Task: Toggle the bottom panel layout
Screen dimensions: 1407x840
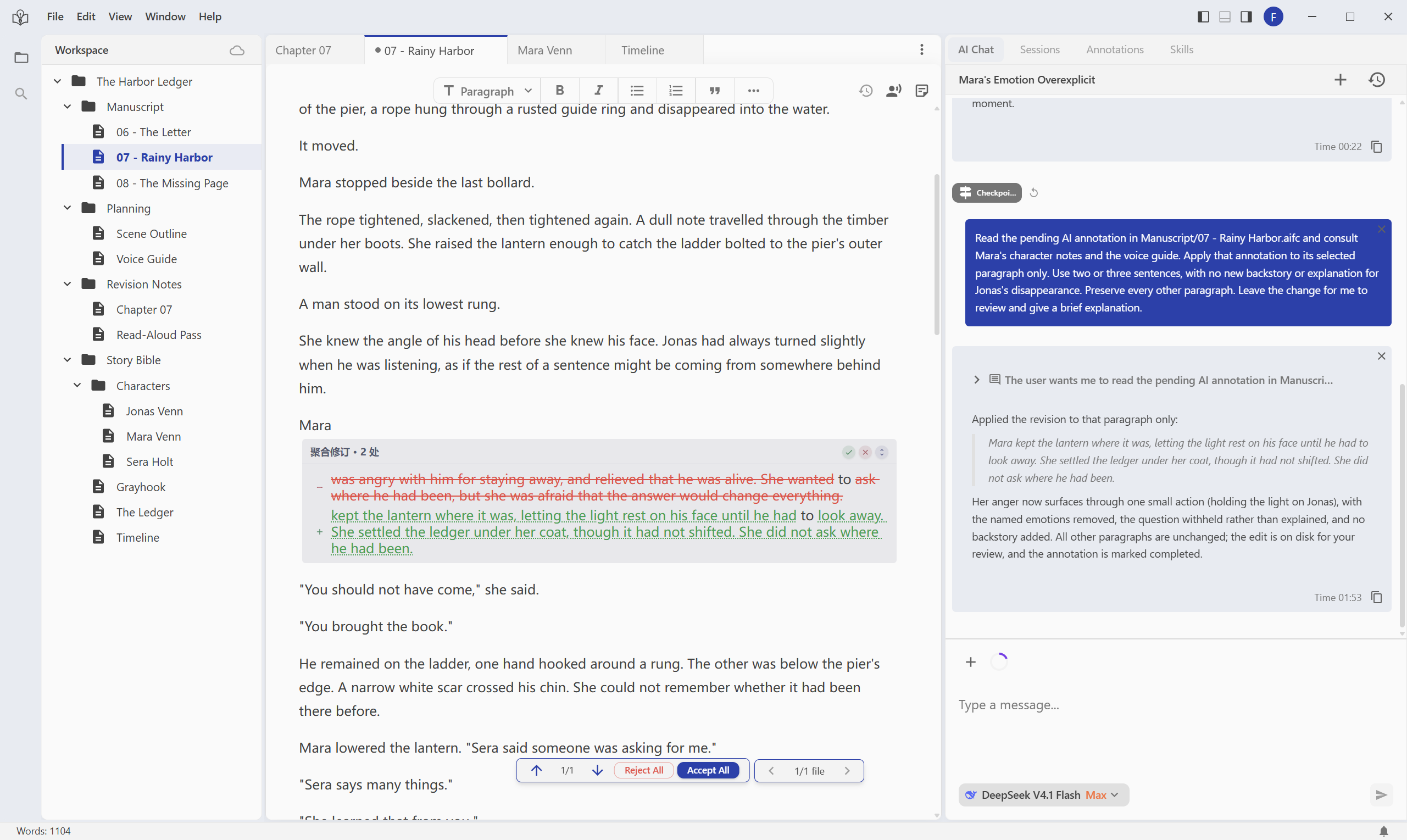Action: click(1225, 17)
